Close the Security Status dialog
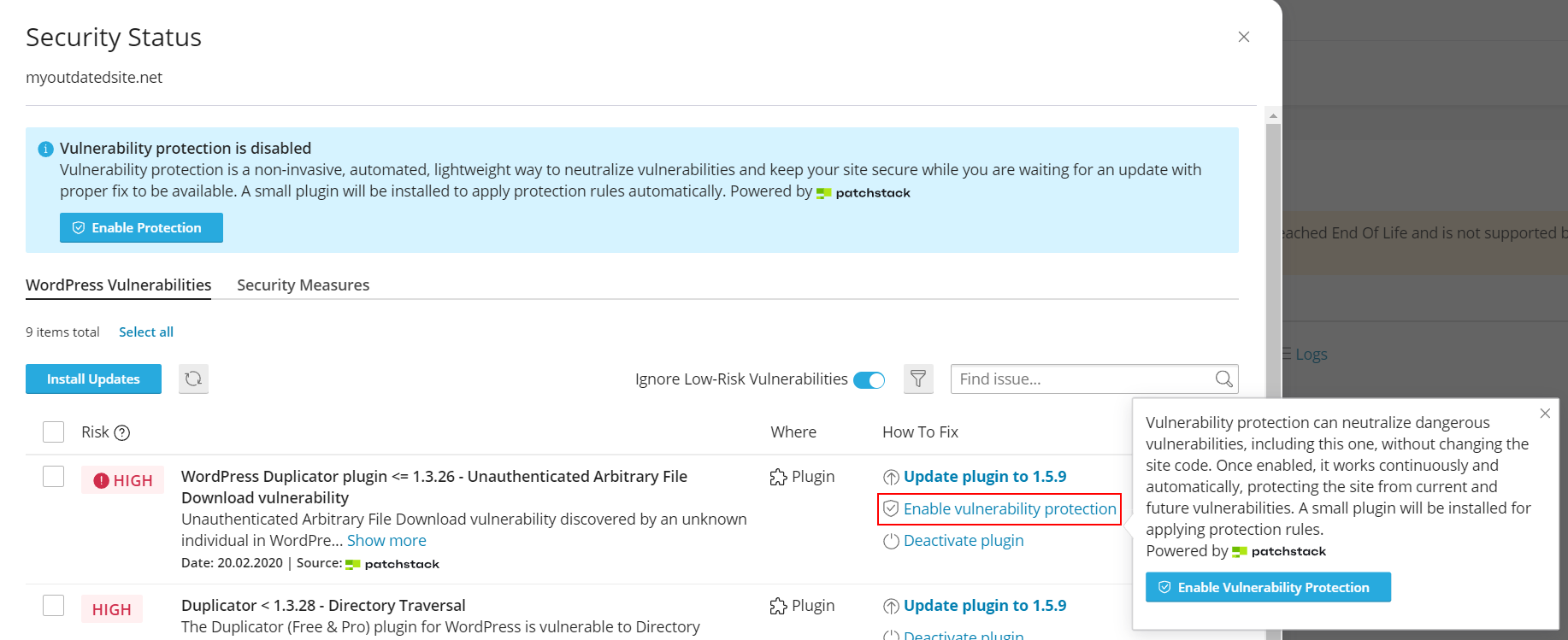The width and height of the screenshot is (1568, 640). 1243,37
